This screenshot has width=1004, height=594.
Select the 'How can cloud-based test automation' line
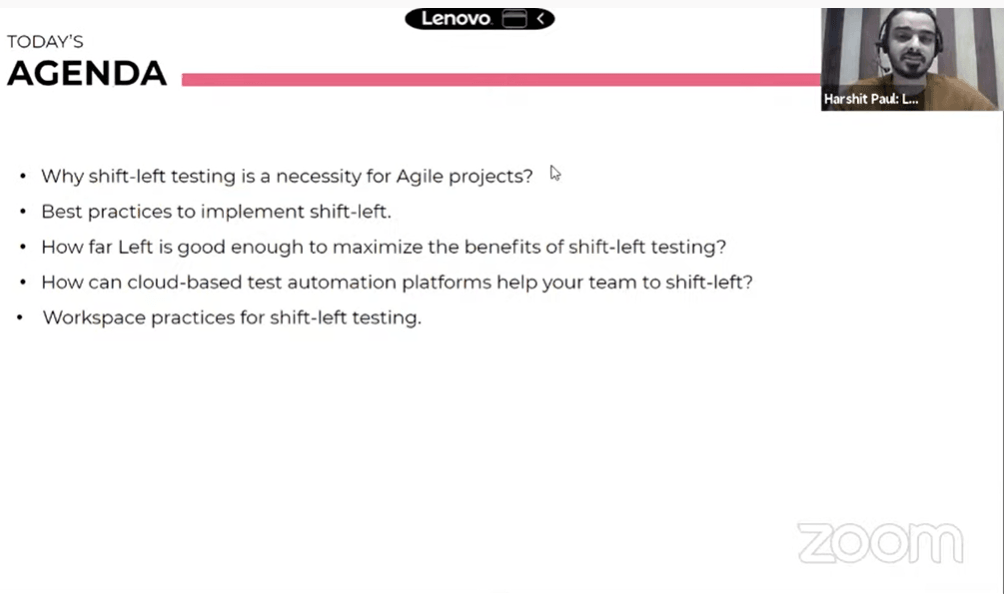(396, 282)
